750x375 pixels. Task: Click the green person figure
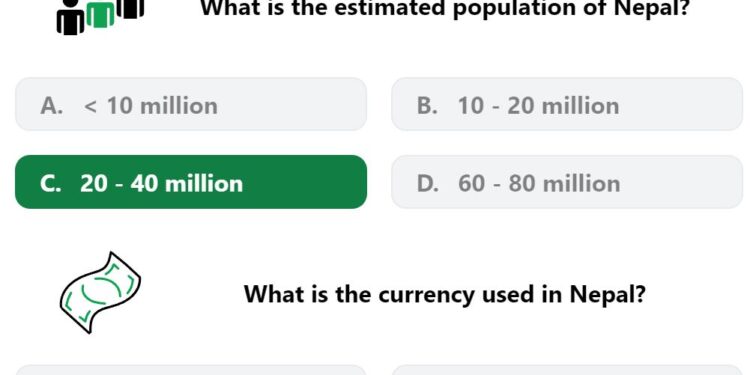click(100, 15)
